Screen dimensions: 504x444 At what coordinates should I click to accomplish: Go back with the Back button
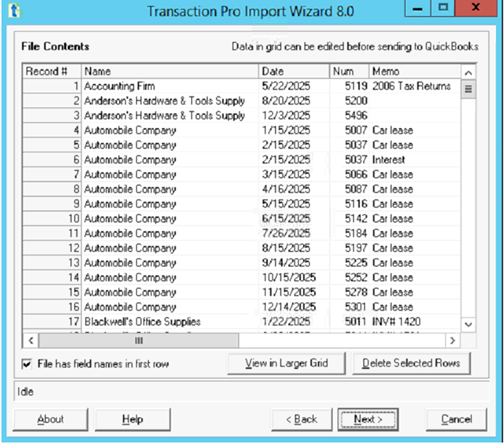pos(302,419)
